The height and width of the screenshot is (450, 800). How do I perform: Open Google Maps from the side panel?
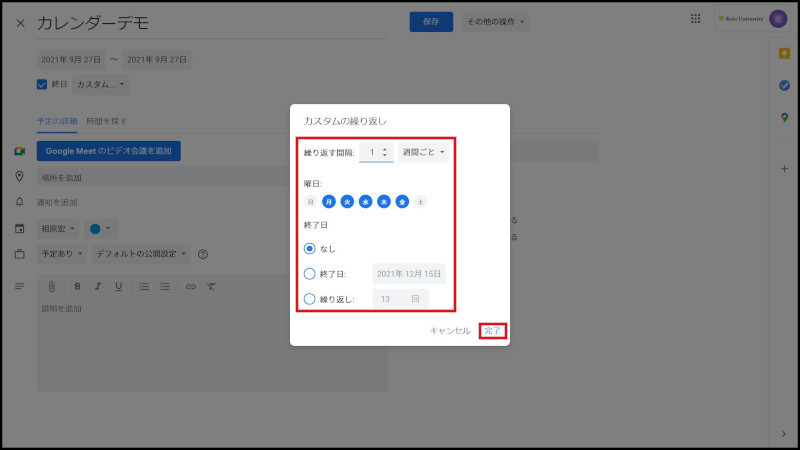tap(785, 117)
